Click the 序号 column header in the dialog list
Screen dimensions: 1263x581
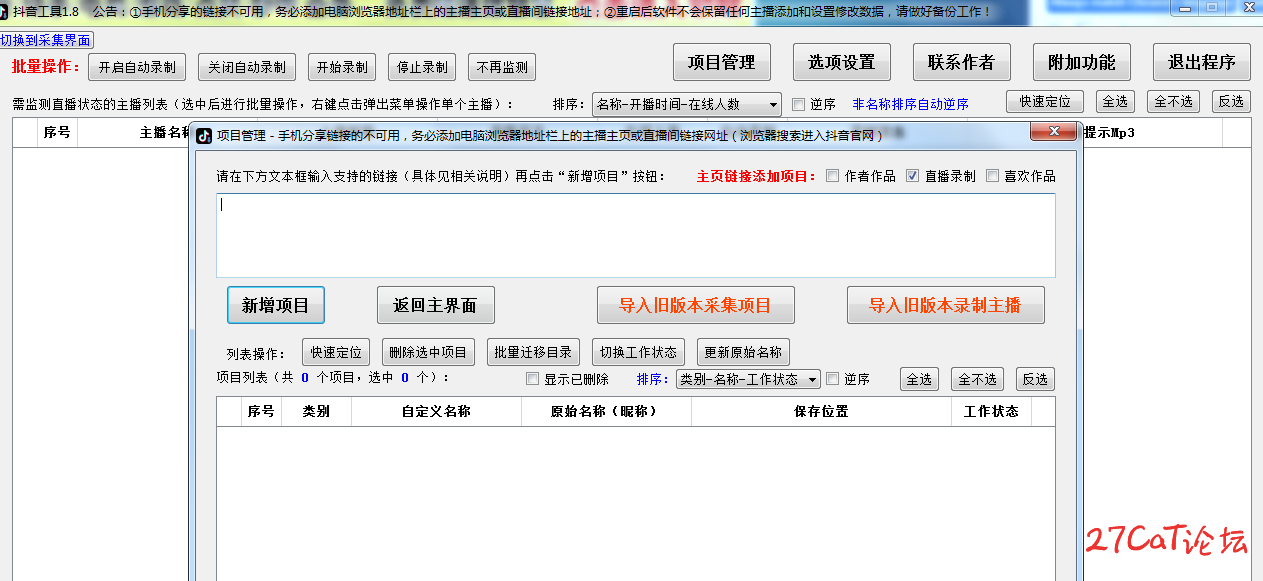tap(261, 411)
